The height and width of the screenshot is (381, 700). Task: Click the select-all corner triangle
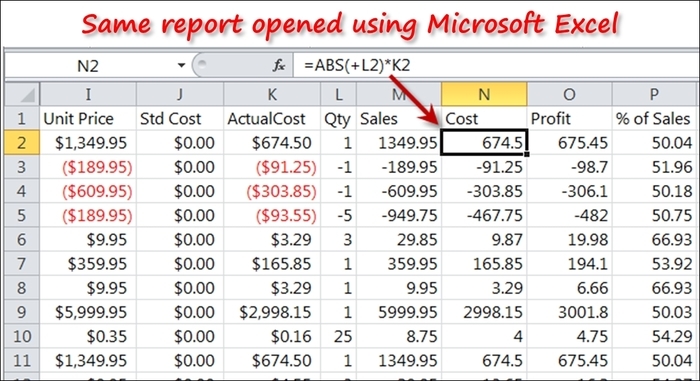(22, 94)
